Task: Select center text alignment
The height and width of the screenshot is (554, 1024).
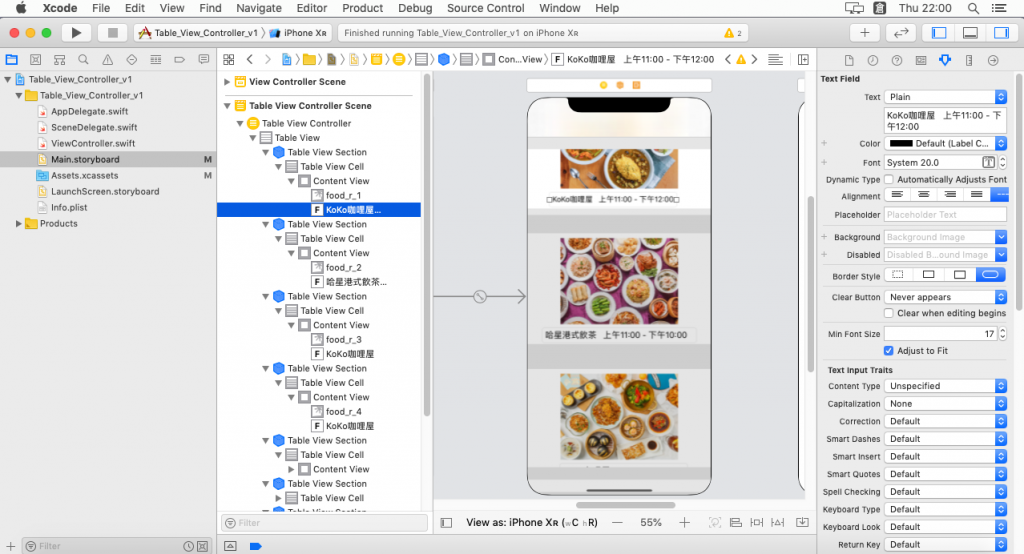Action: [923, 195]
